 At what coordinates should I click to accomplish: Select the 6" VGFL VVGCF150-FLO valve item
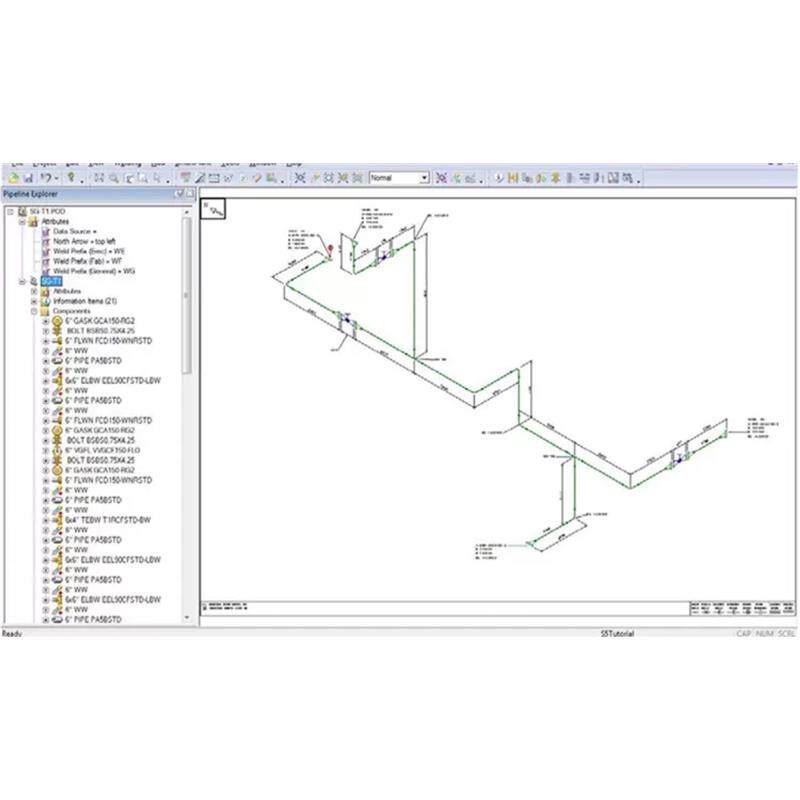click(x=103, y=451)
